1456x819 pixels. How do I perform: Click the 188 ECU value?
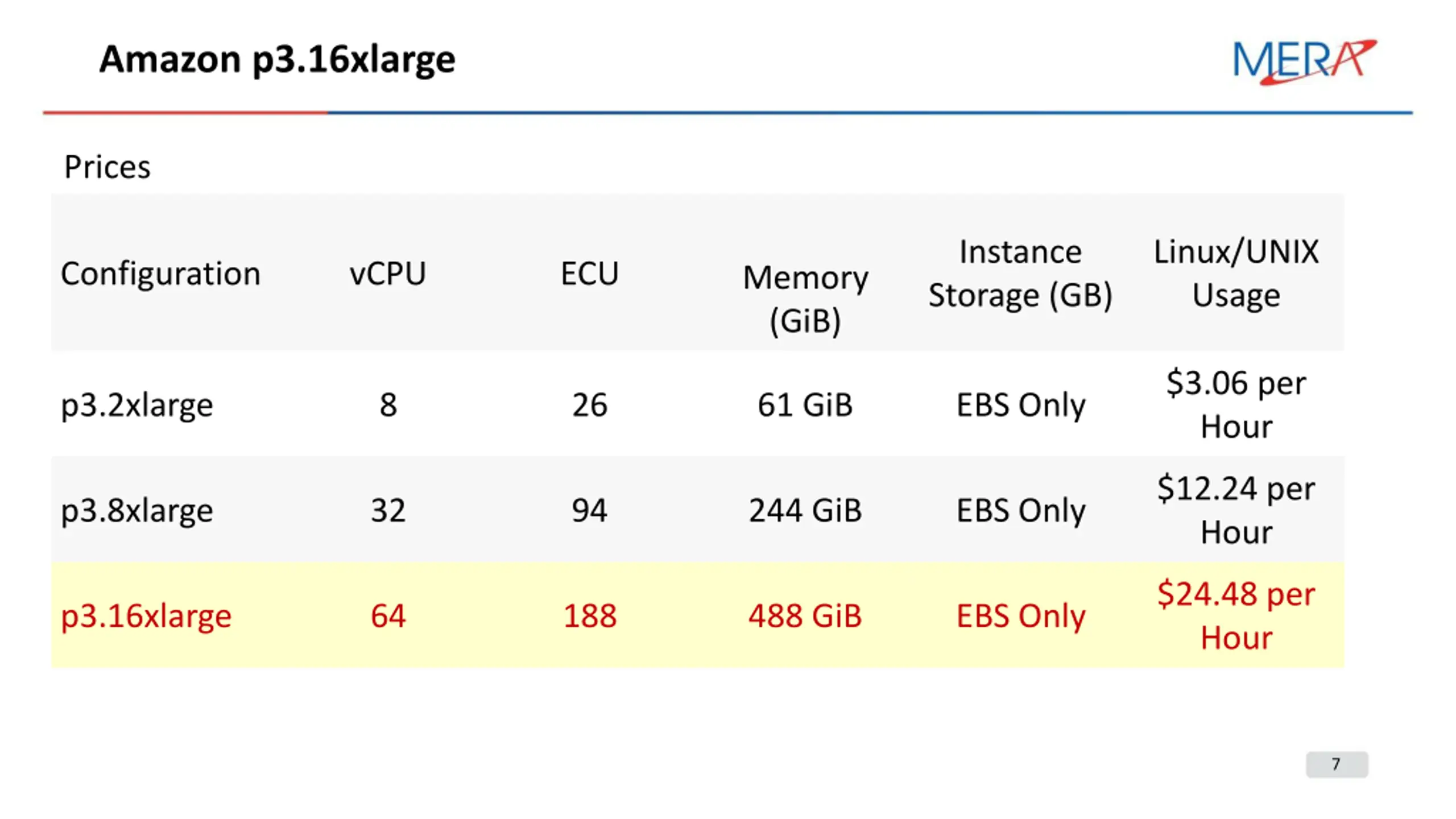pos(590,616)
